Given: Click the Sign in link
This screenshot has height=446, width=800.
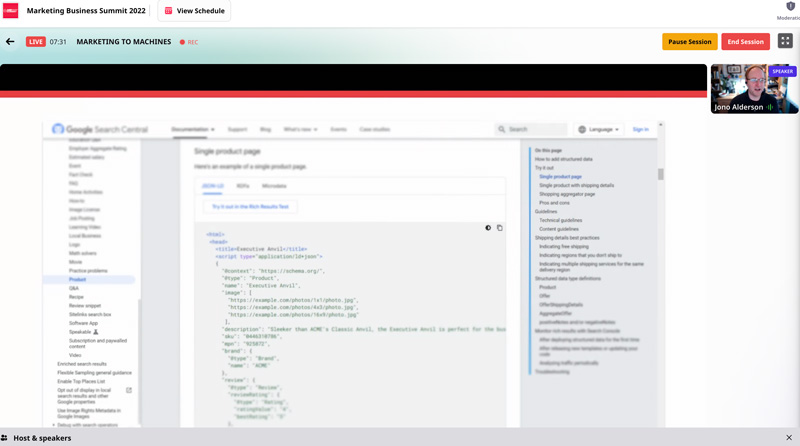Looking at the screenshot, I should [x=640, y=130].
